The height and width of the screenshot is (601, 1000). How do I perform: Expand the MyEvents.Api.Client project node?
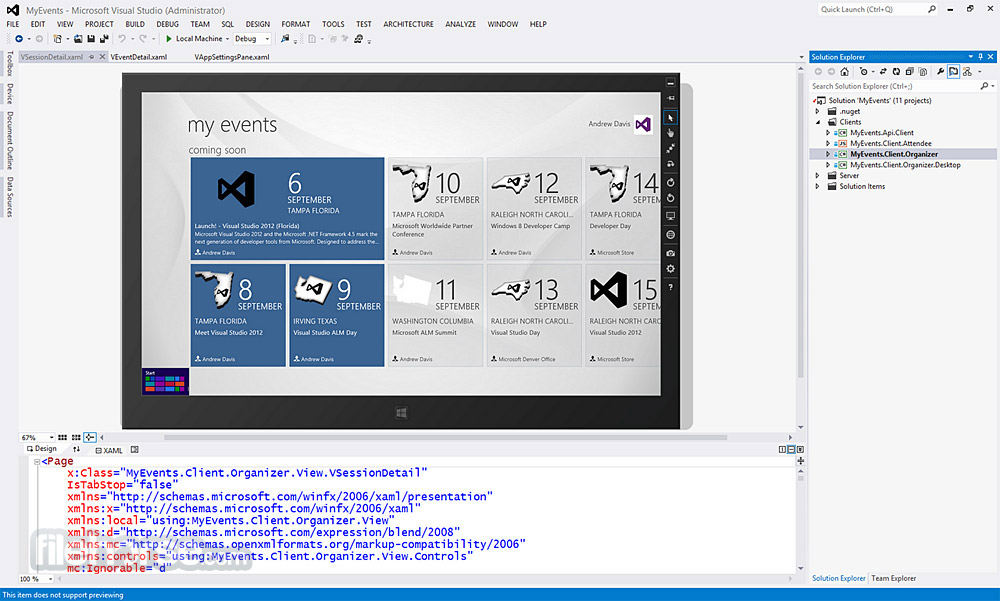828,133
